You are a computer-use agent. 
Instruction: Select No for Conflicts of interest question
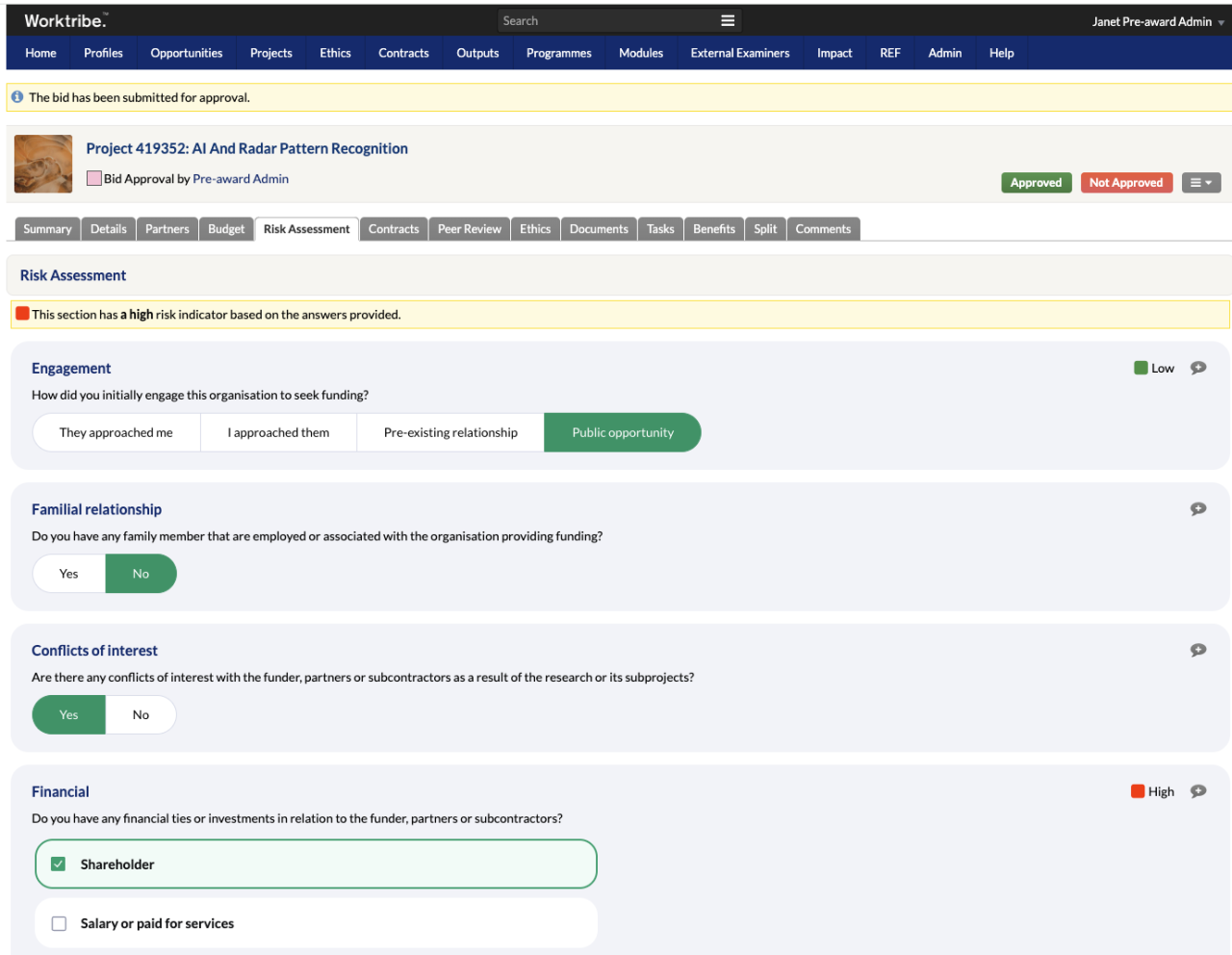[x=141, y=714]
